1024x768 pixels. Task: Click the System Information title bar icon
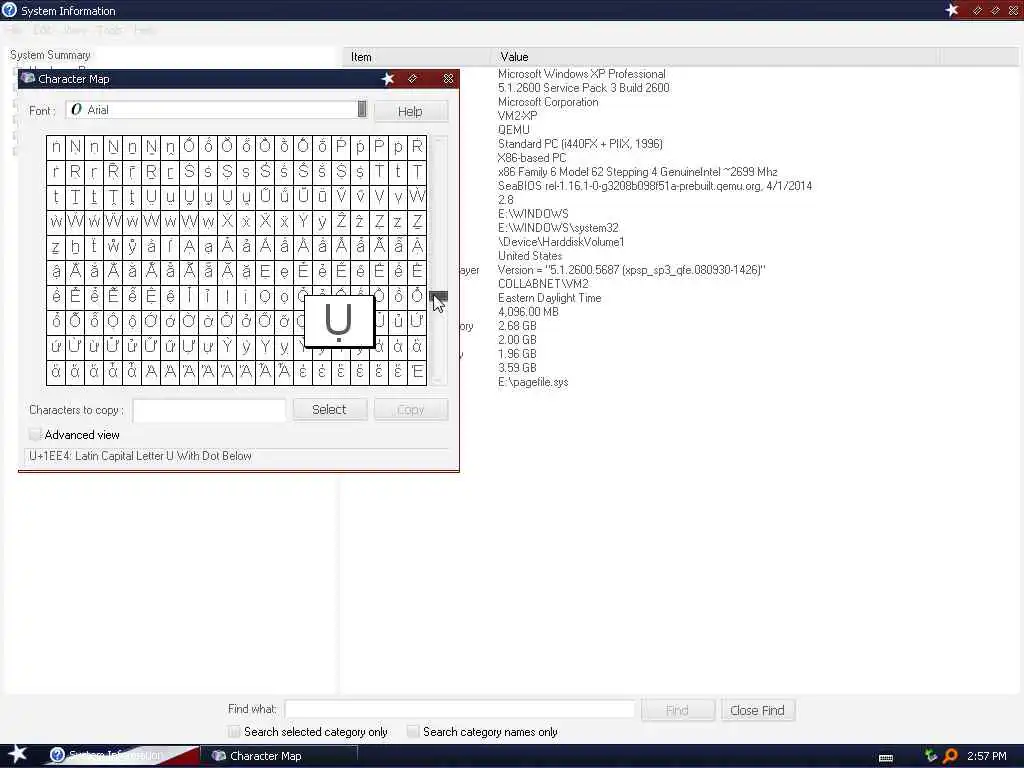click(x=9, y=10)
